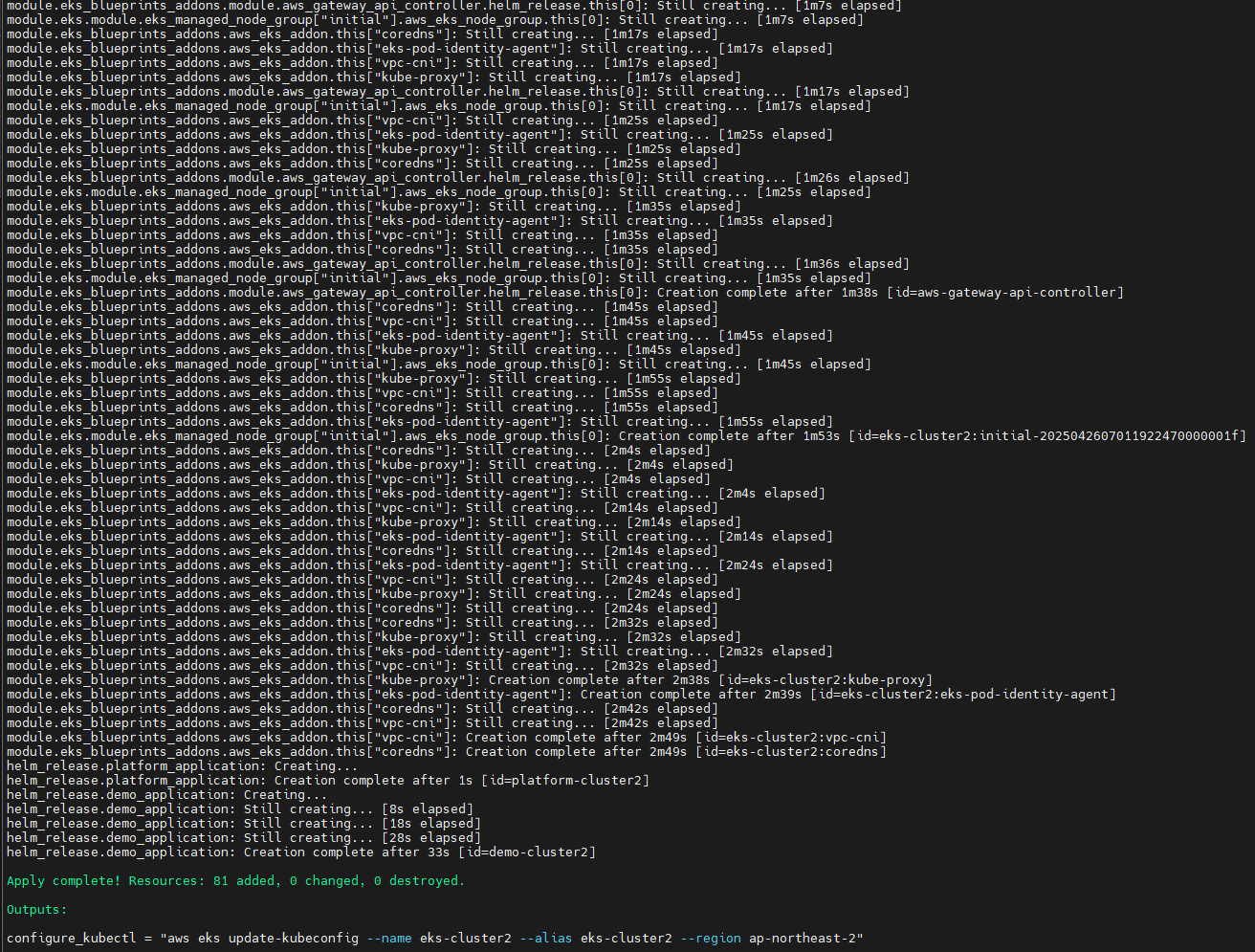Click kube-proxy 'Creation complete after 2m38s' line
This screenshot has width=1255, height=952.
(470, 679)
